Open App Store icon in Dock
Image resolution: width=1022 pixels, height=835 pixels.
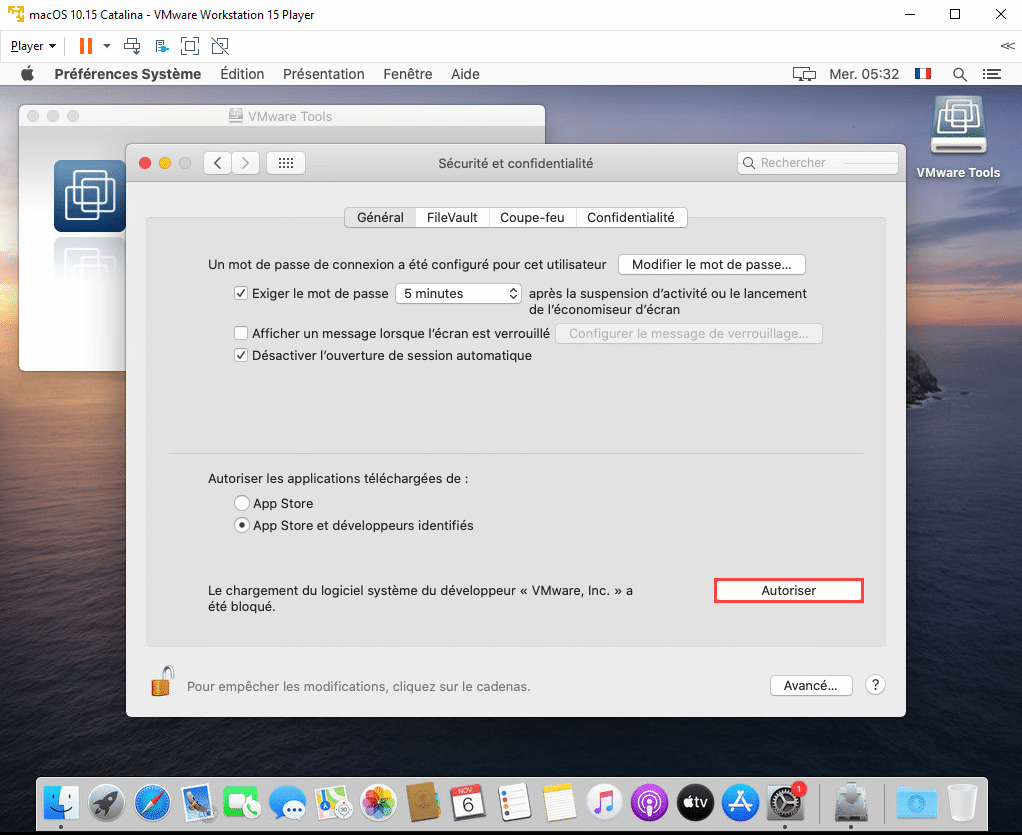coord(740,802)
